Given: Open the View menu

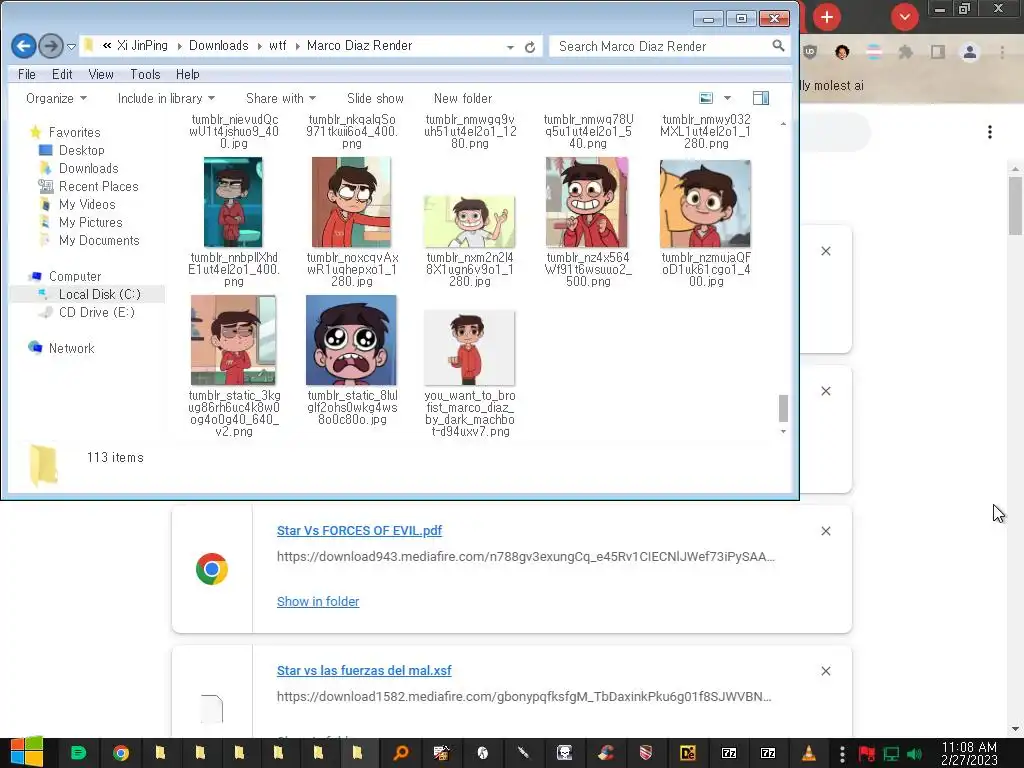Looking at the screenshot, I should (x=101, y=74).
